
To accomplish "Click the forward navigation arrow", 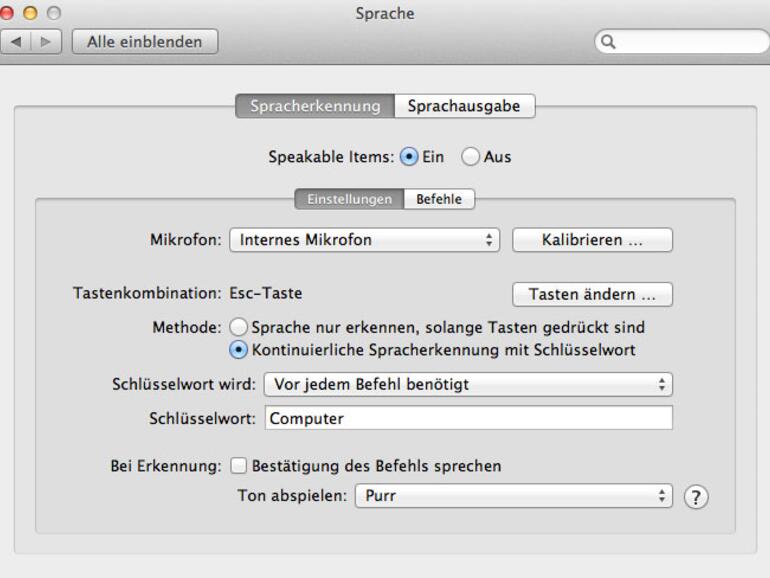I will click(47, 42).
